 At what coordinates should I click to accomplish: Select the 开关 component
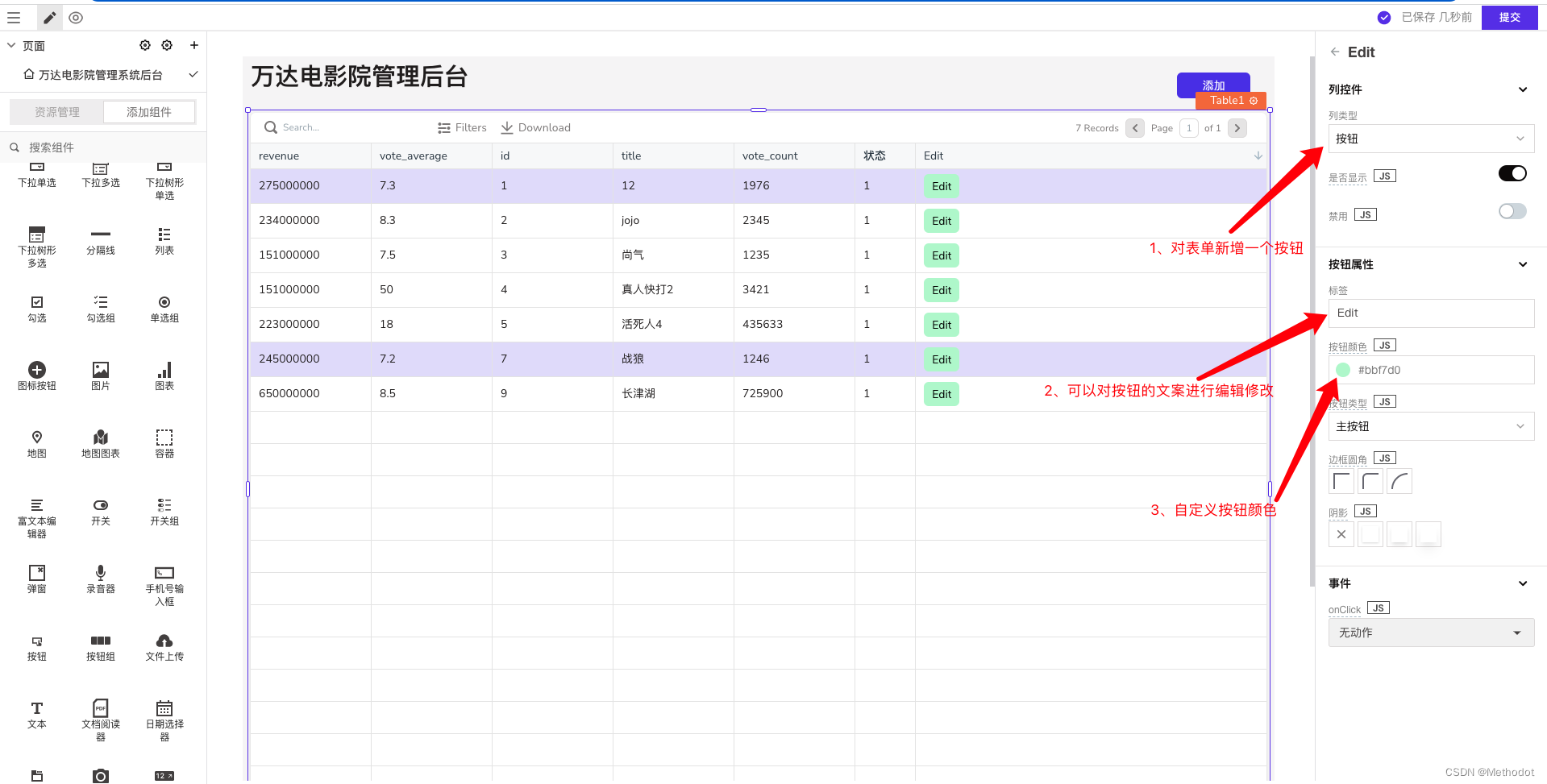[x=101, y=512]
